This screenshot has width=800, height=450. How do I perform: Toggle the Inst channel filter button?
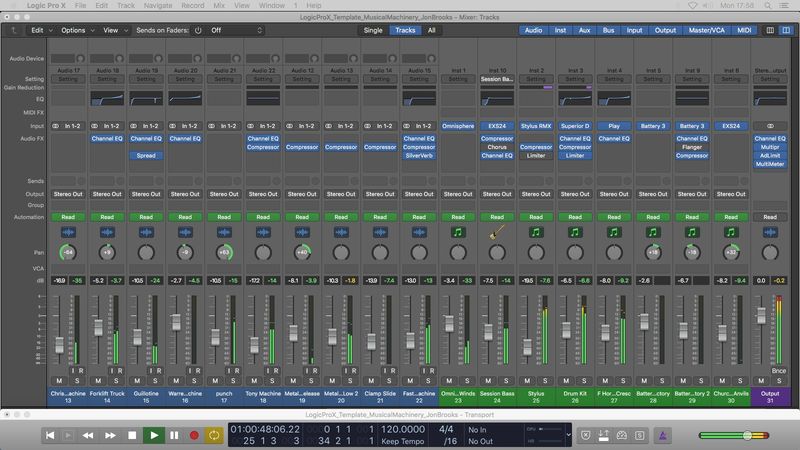point(560,30)
